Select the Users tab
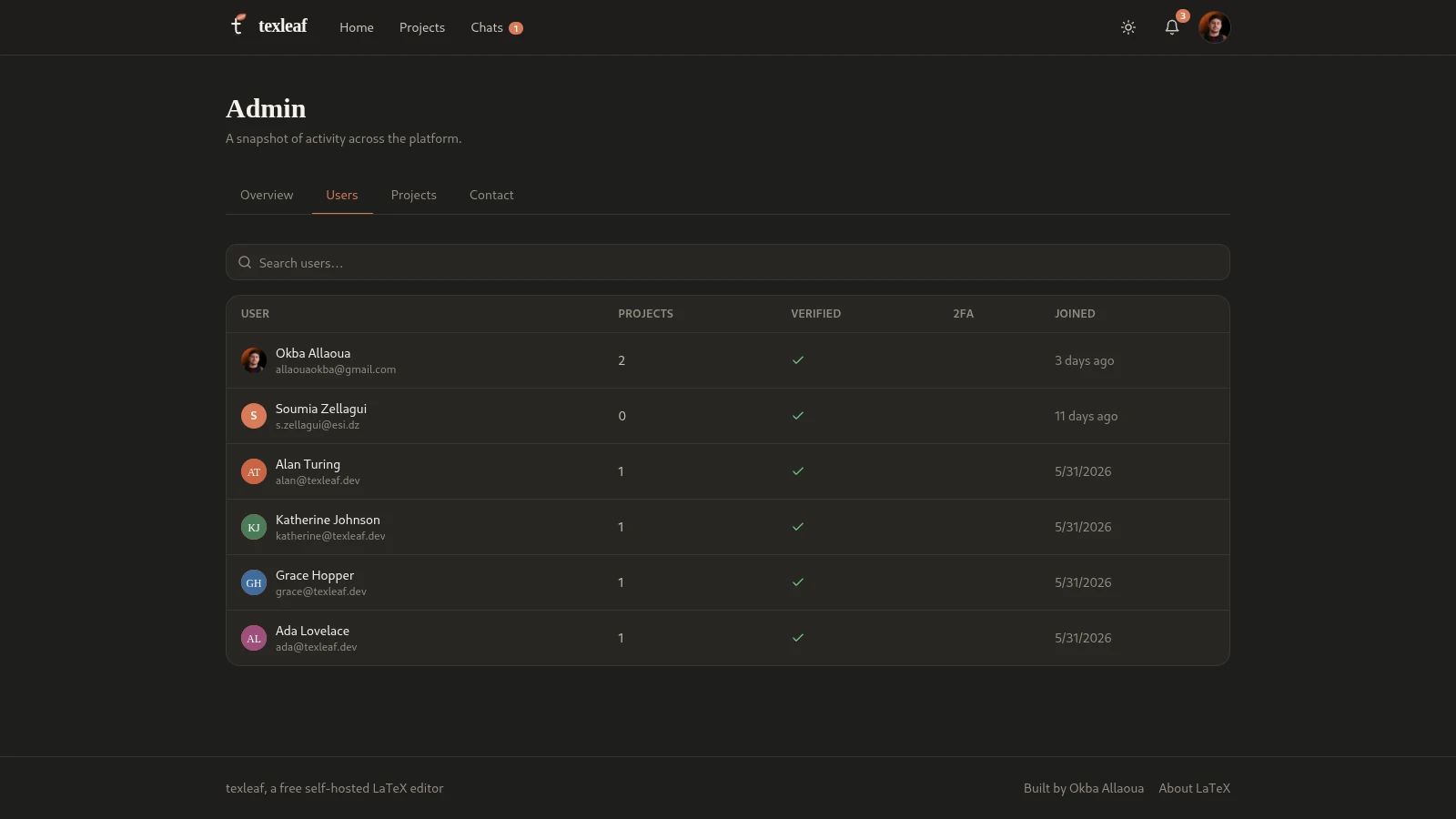 [342, 195]
